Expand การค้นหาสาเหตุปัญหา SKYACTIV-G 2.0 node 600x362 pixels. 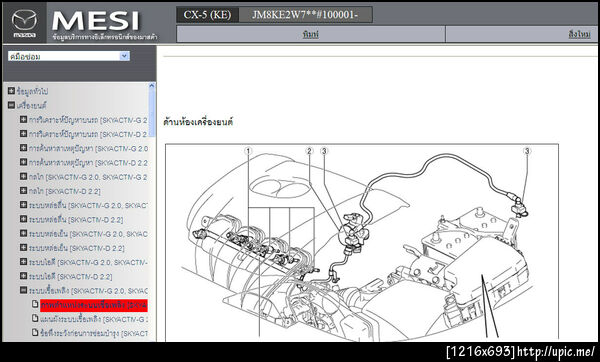23,148
